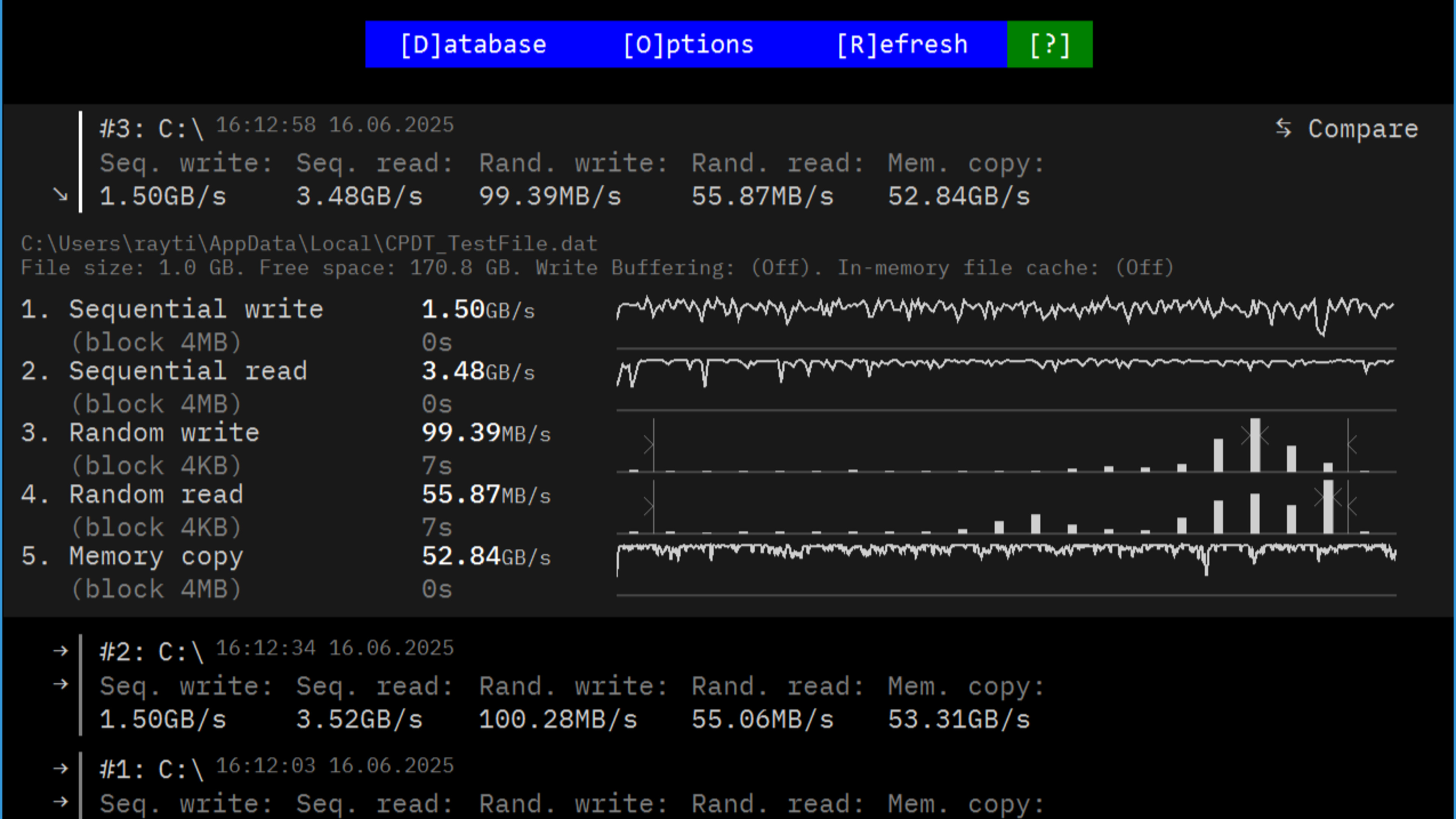Click 52.84GB/s summary value in result #3 header
Screen dimensions: 1456x819
(x=959, y=196)
